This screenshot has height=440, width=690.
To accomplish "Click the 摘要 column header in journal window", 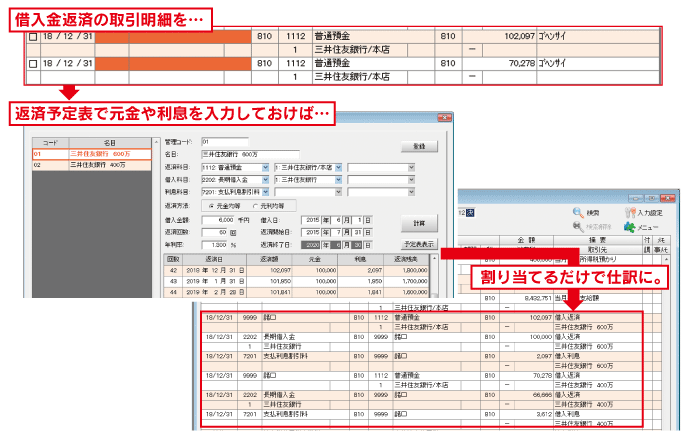I will [598, 240].
